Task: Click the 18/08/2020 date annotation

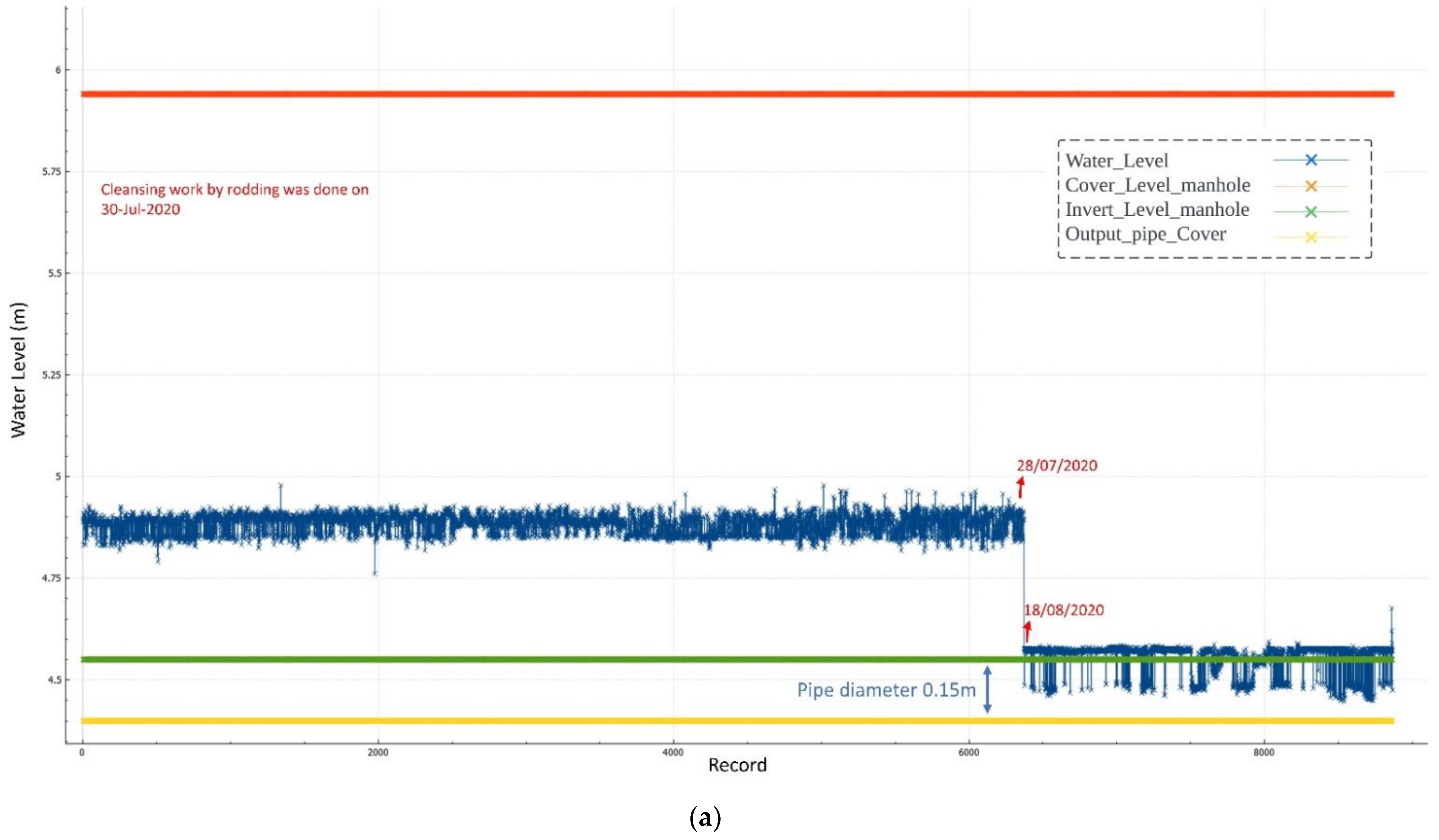Action: 1064,610
